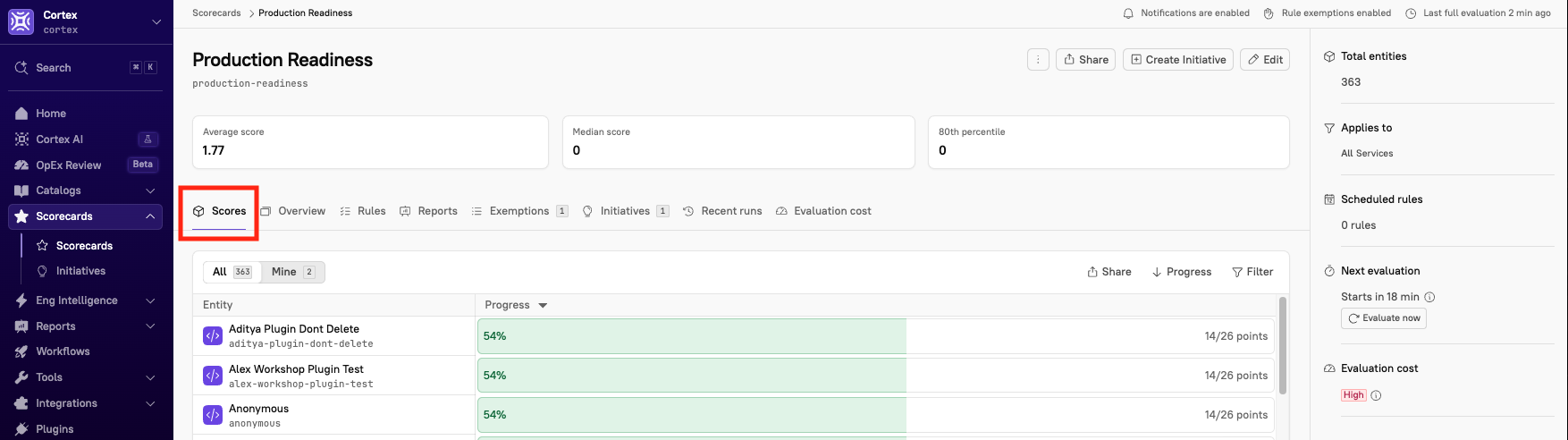1568x440 pixels.
Task: Click info icon beside Starts in 18 min
Action: pos(1429,297)
